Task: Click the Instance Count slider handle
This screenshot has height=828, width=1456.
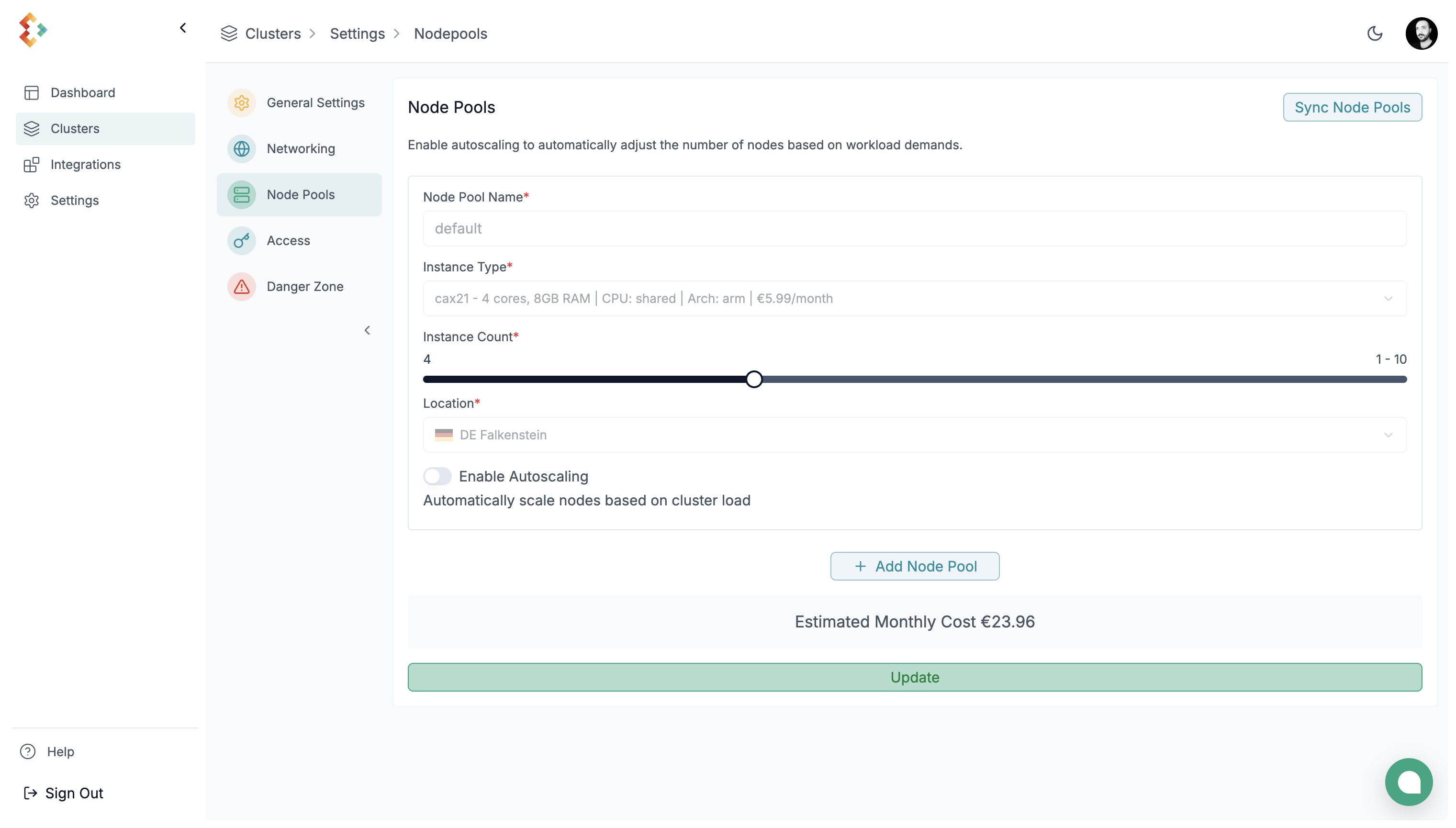Action: (754, 380)
